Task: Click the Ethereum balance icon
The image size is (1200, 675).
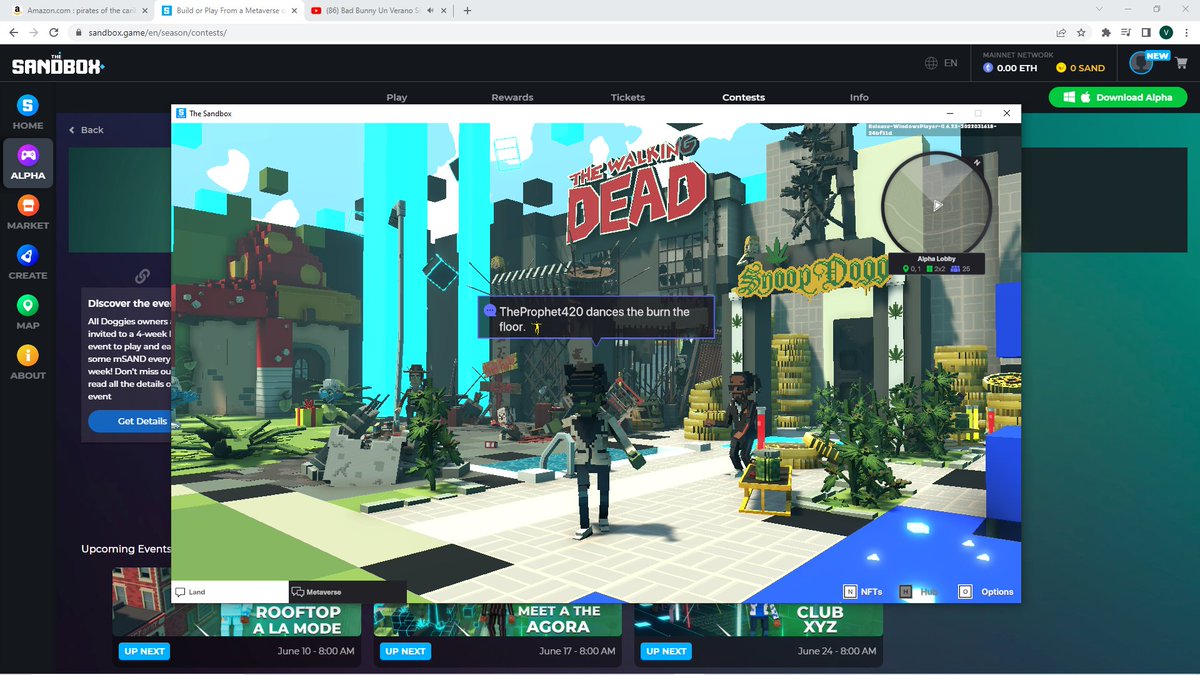Action: (988, 68)
